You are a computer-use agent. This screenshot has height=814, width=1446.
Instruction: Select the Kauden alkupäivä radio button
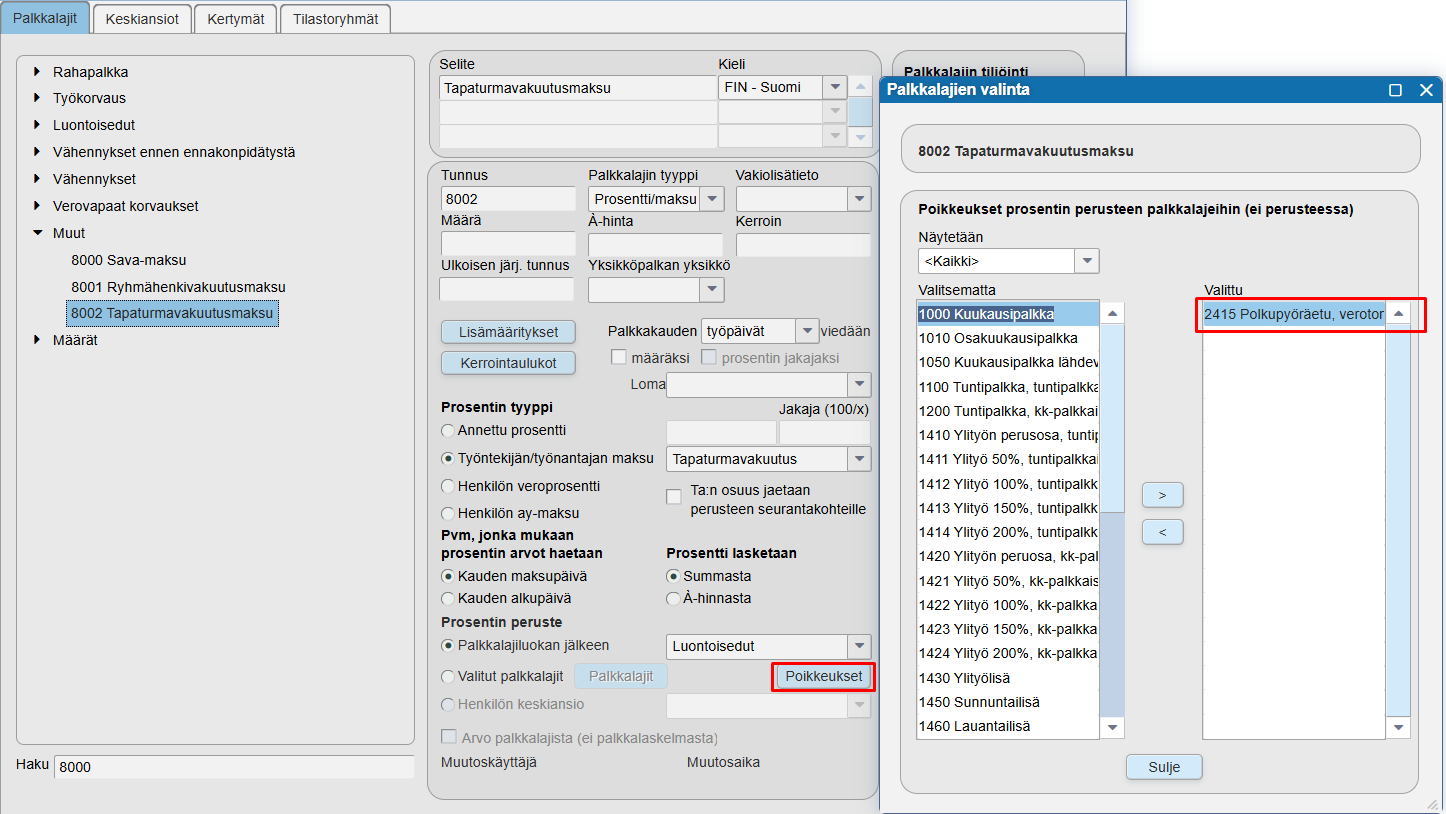click(448, 599)
